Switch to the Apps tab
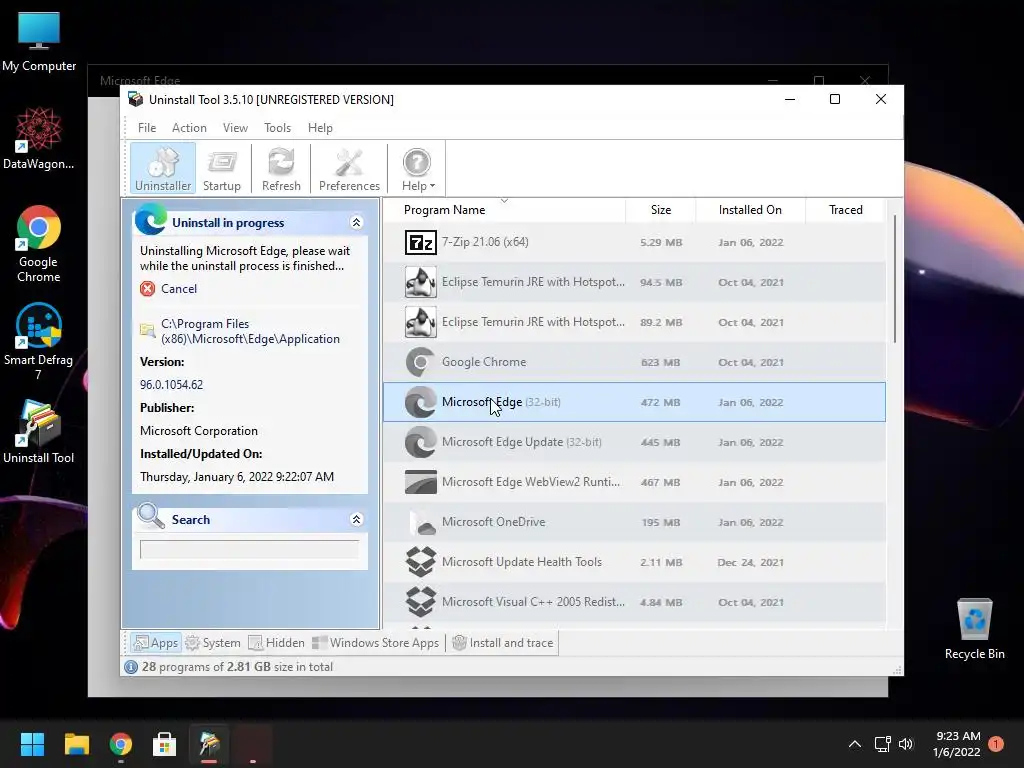 click(x=156, y=643)
